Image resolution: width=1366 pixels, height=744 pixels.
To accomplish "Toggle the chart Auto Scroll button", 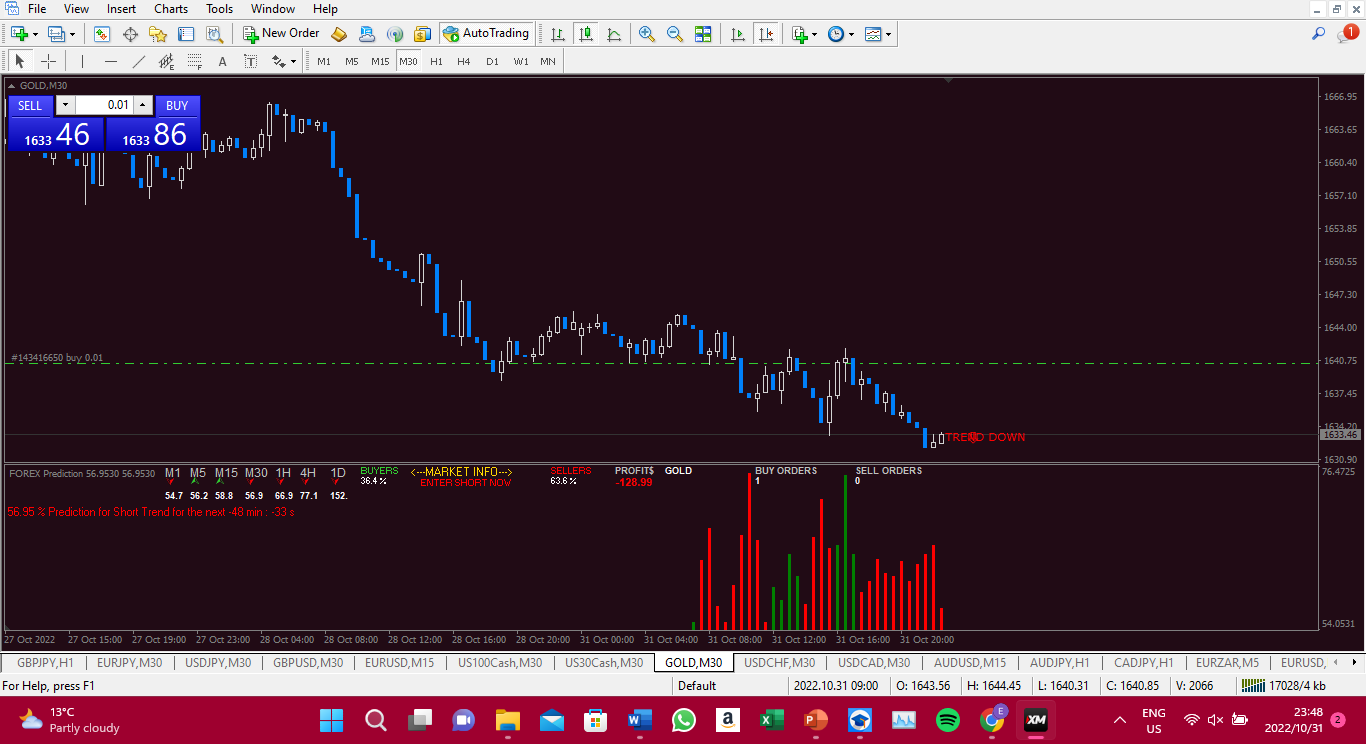I will tap(738, 34).
